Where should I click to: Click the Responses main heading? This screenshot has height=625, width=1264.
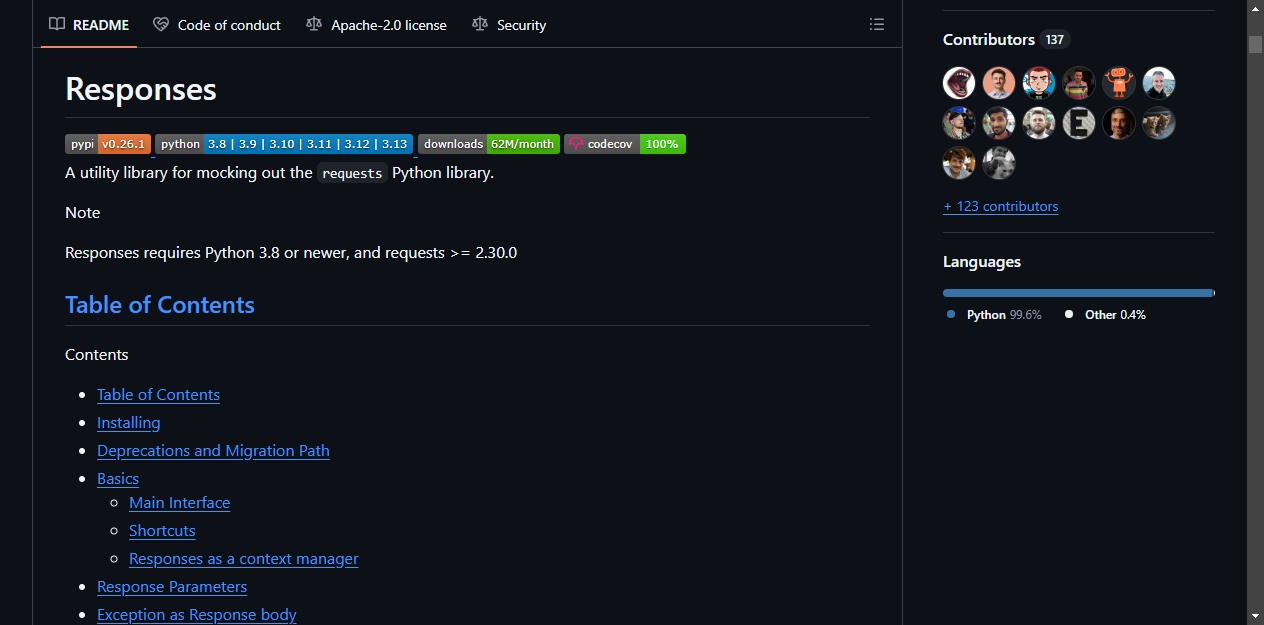coord(141,89)
